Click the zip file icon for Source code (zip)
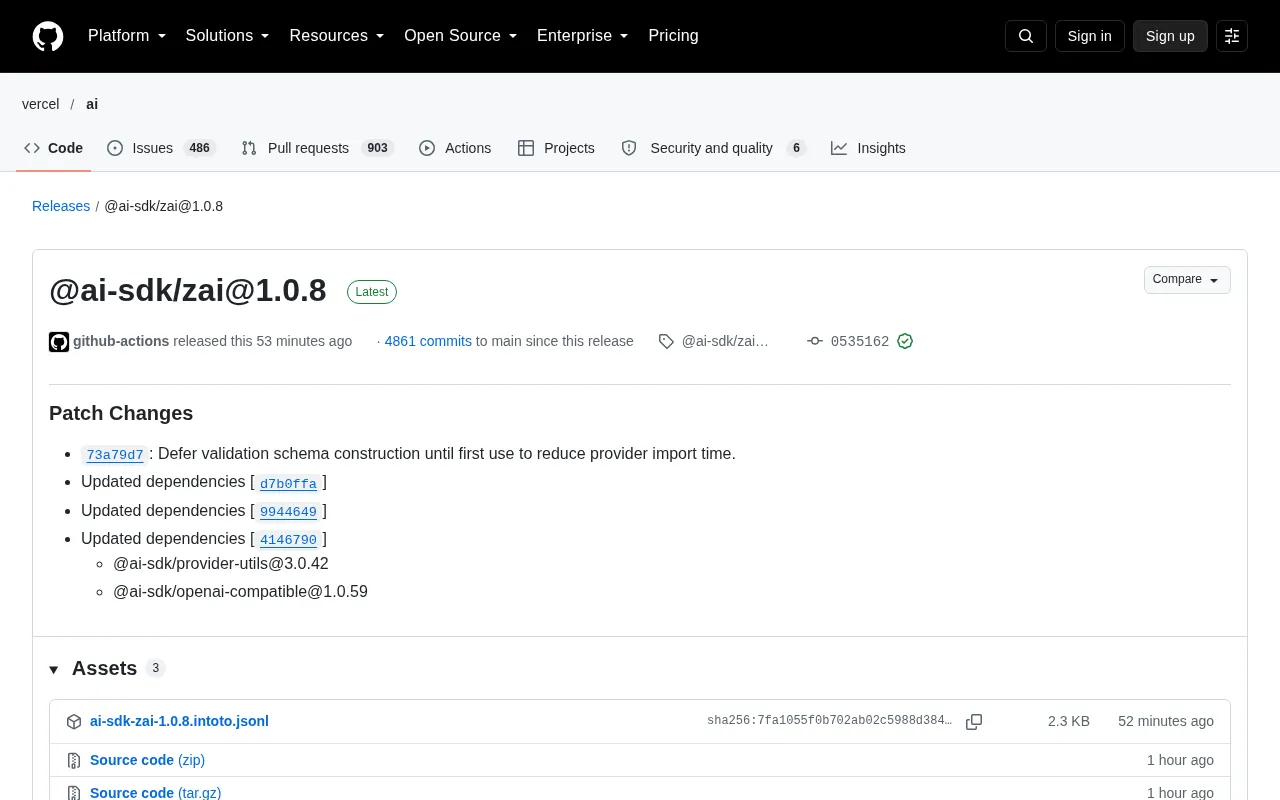The height and width of the screenshot is (800, 1280). click(74, 761)
